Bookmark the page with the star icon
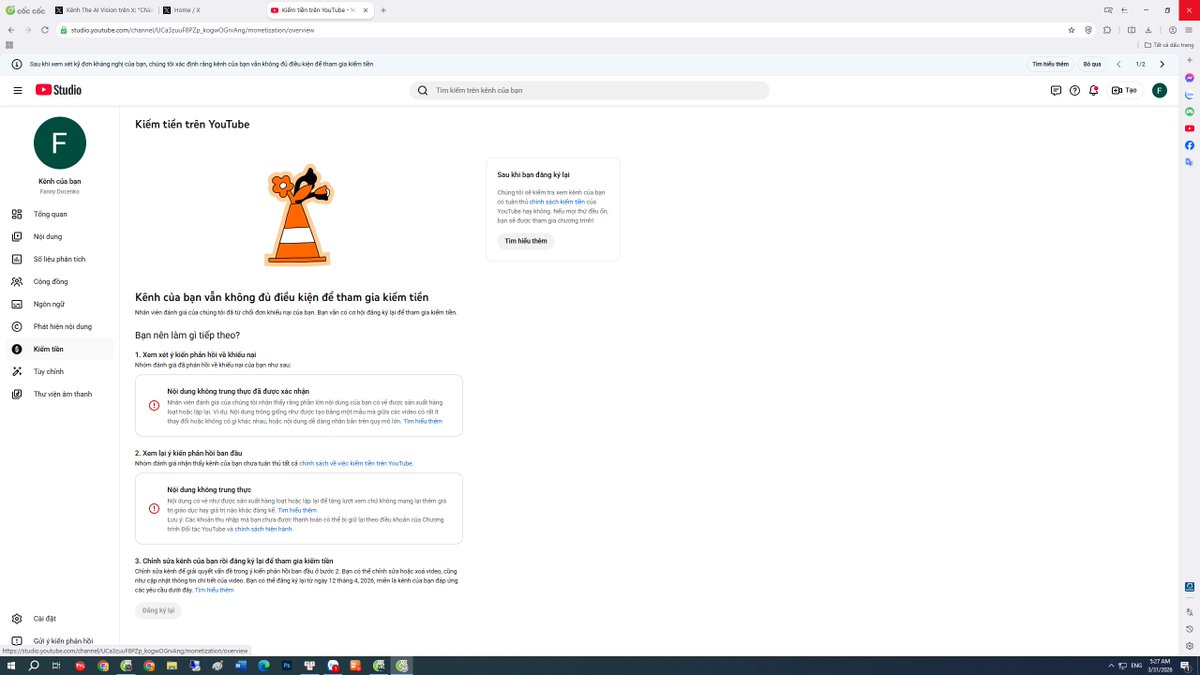Viewport: 1200px width, 675px height. pos(1071,30)
